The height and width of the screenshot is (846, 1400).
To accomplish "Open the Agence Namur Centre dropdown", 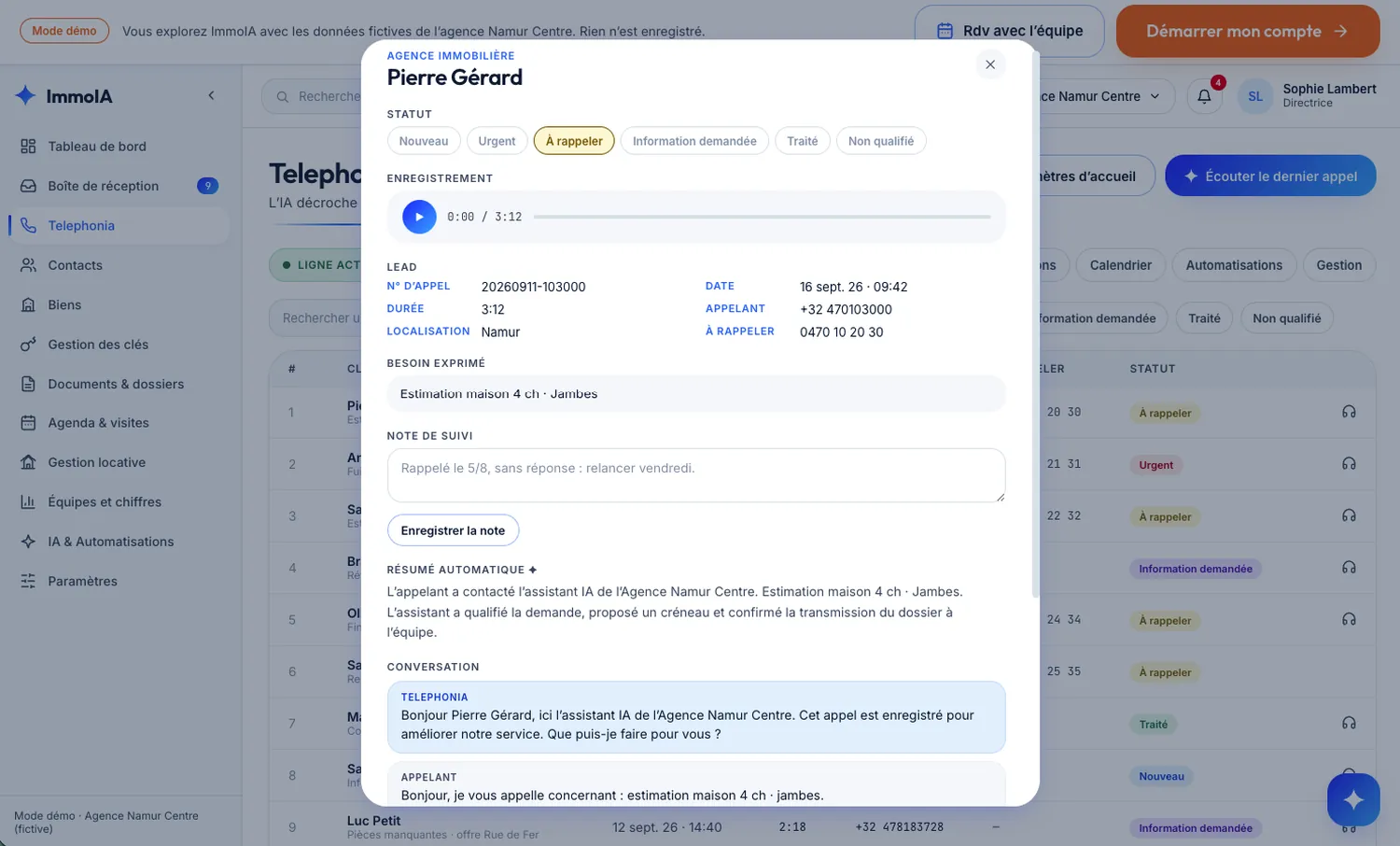I will pos(1101,96).
